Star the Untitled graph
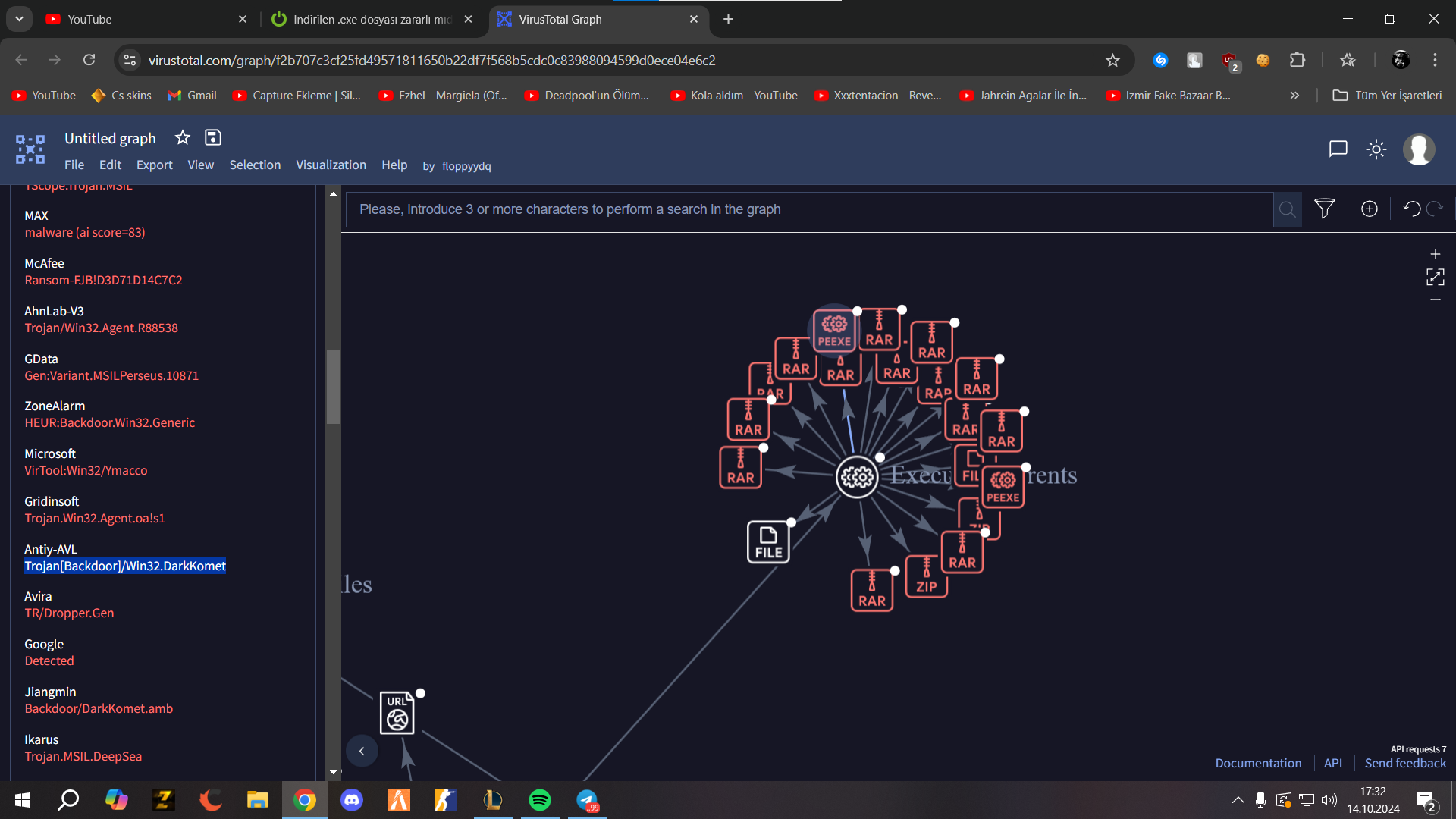The height and width of the screenshot is (819, 1456). click(x=182, y=137)
